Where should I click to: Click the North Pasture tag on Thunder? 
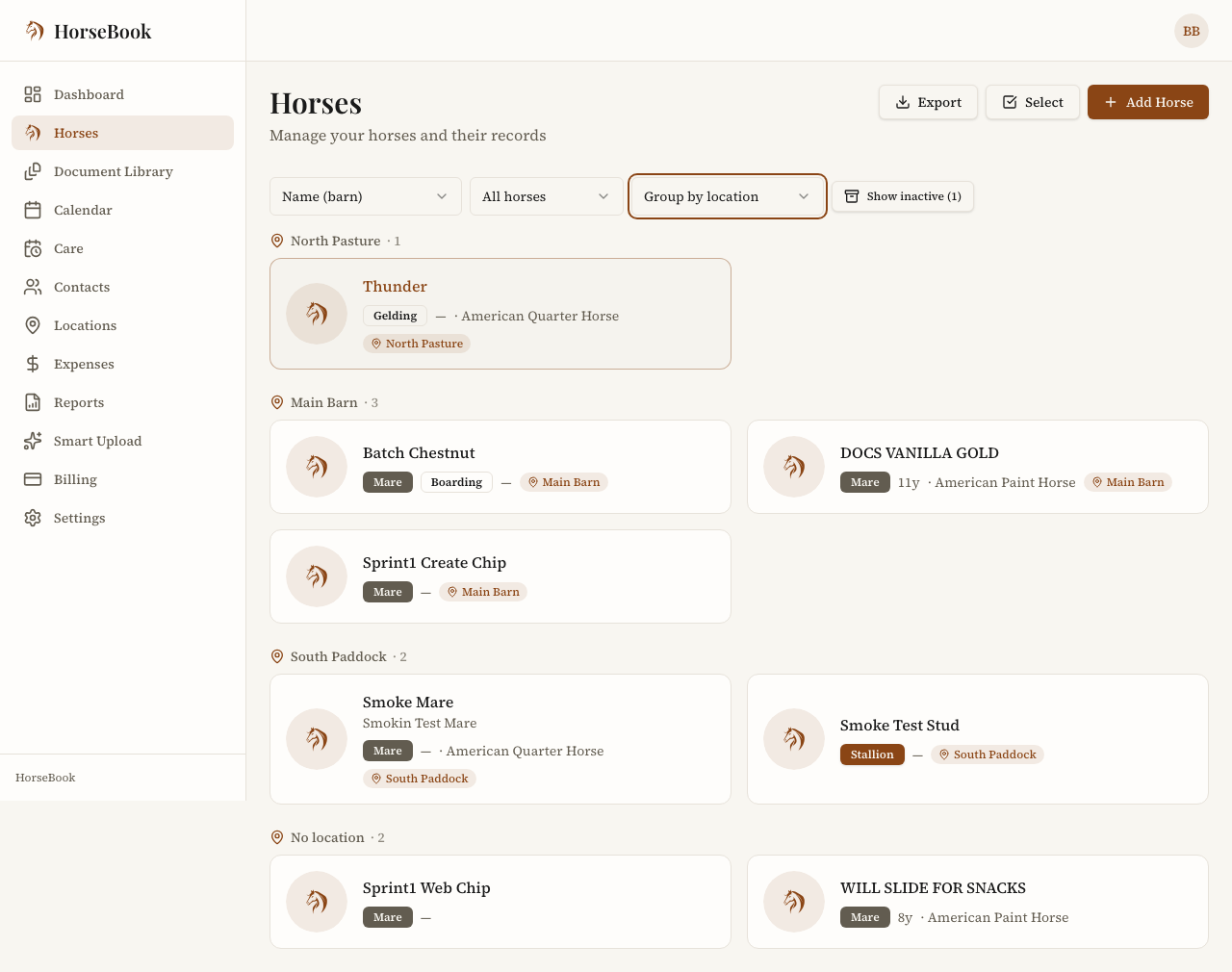coord(417,344)
